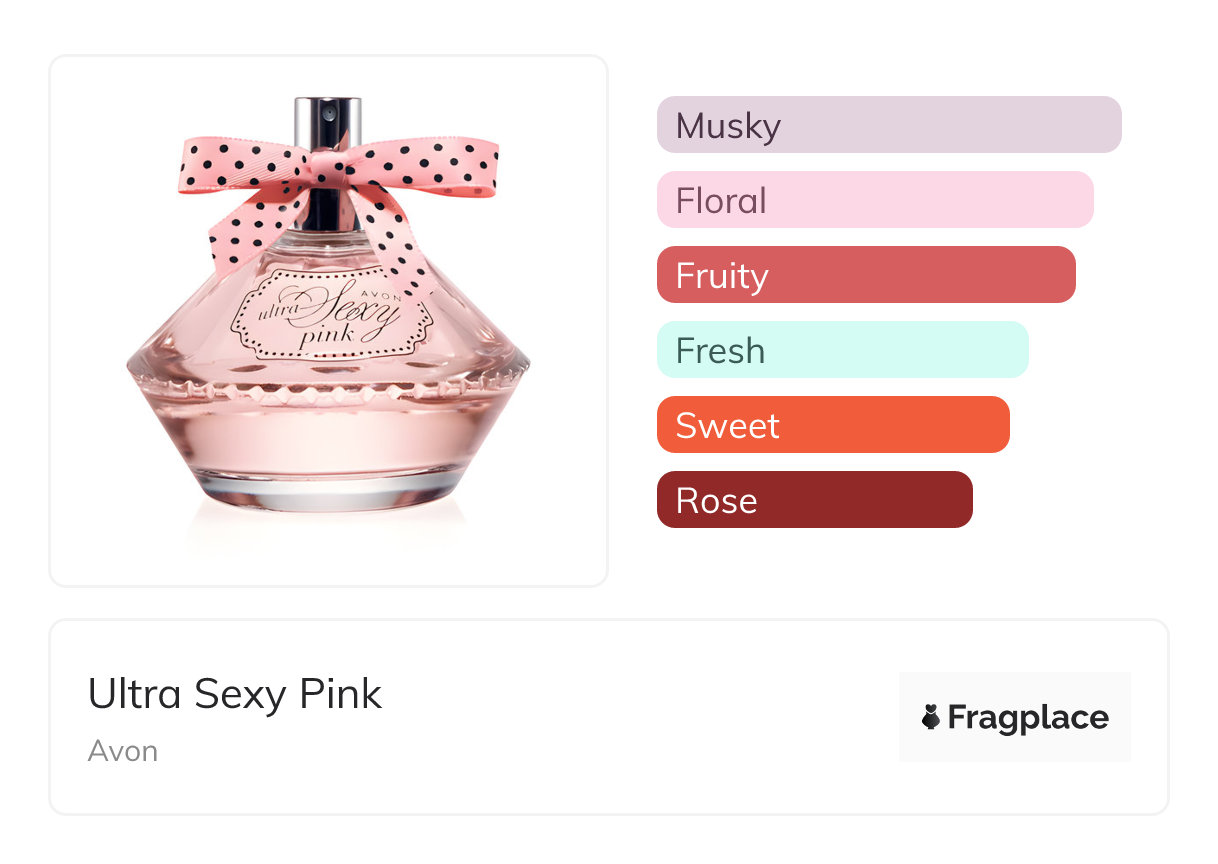Screen dimensions: 1218x864
Task: Click the silver spray nozzle cap
Action: click(327, 120)
